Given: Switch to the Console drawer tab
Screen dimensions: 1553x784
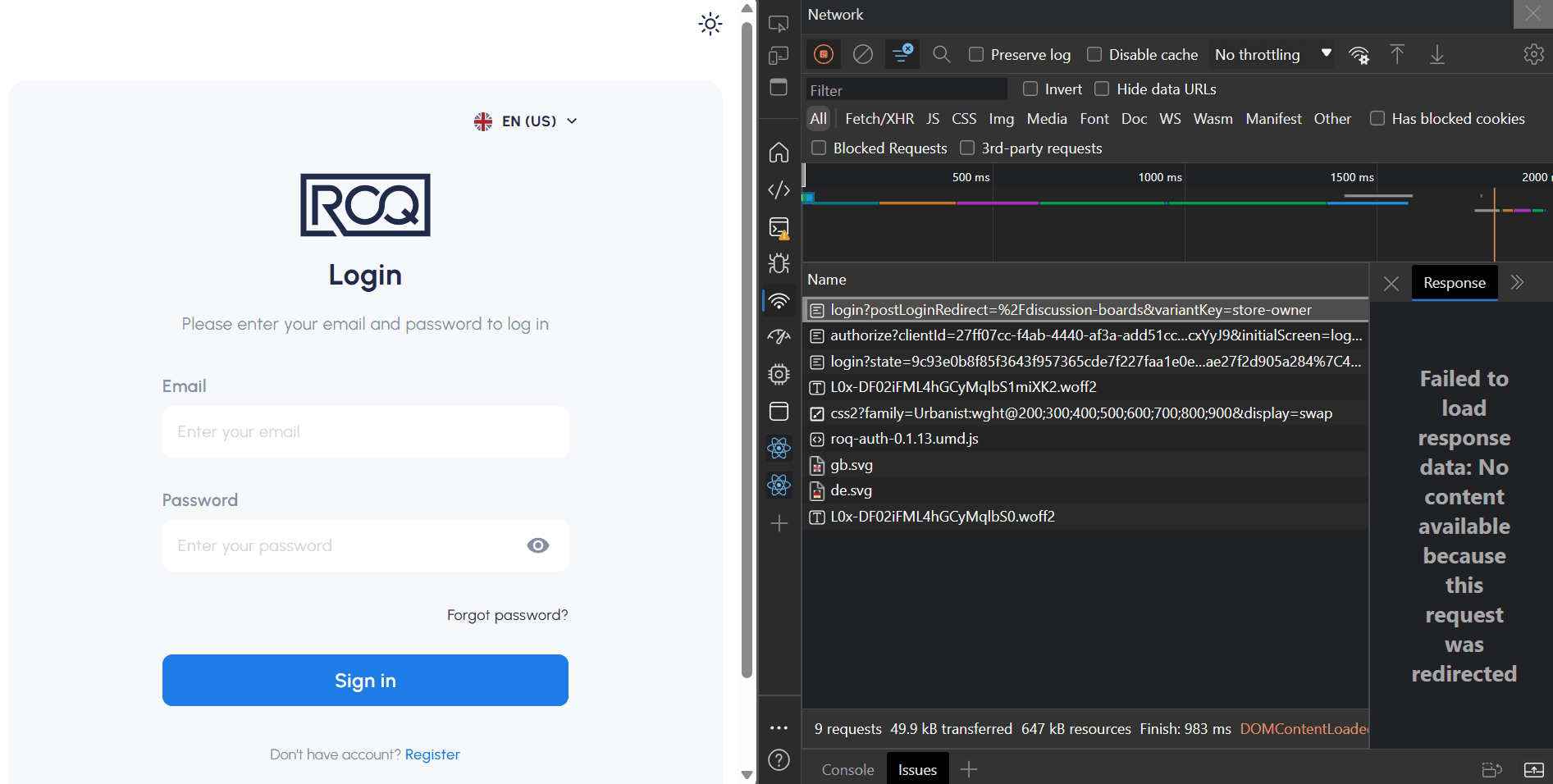Looking at the screenshot, I should point(847,769).
